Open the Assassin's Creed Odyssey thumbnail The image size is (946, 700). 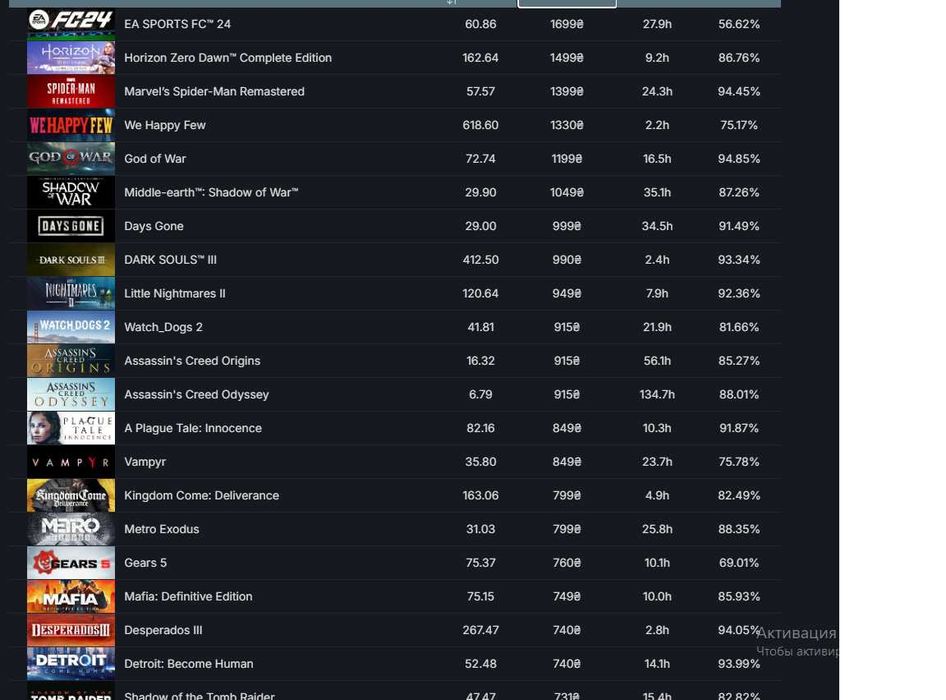pos(71,395)
